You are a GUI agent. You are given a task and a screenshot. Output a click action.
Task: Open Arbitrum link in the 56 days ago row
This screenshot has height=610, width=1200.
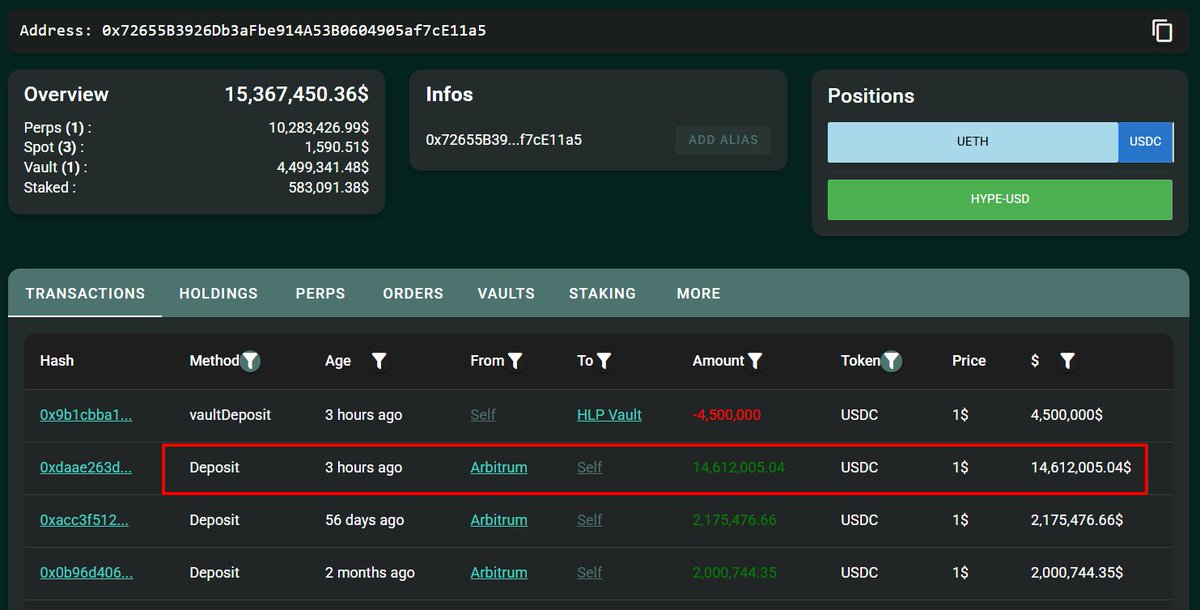(x=499, y=520)
